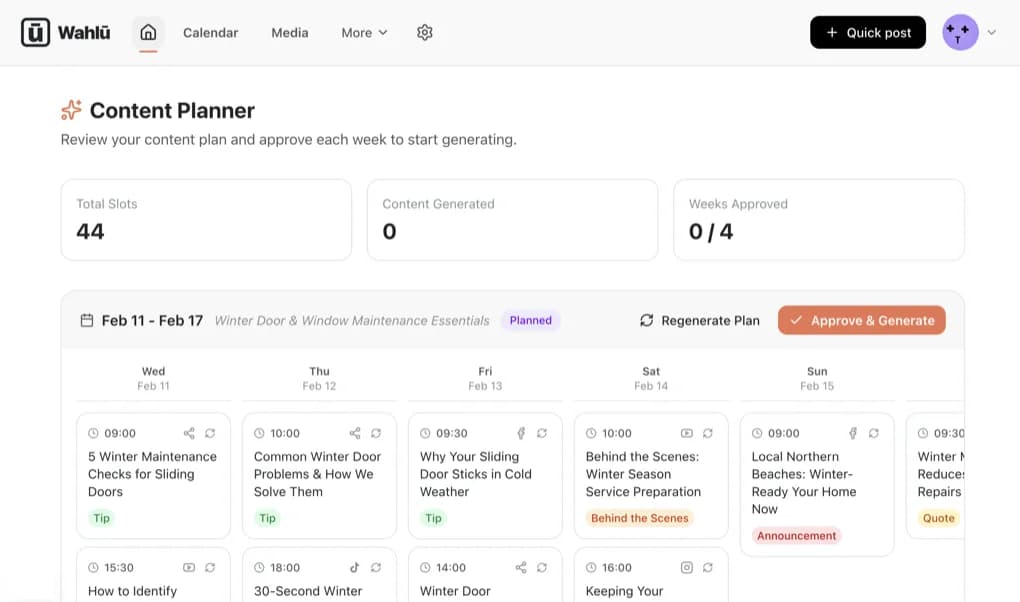This screenshot has height=602, width=1020.
Task: Click the calendar icon beside Feb 11 - Feb 17
Action: 87,320
